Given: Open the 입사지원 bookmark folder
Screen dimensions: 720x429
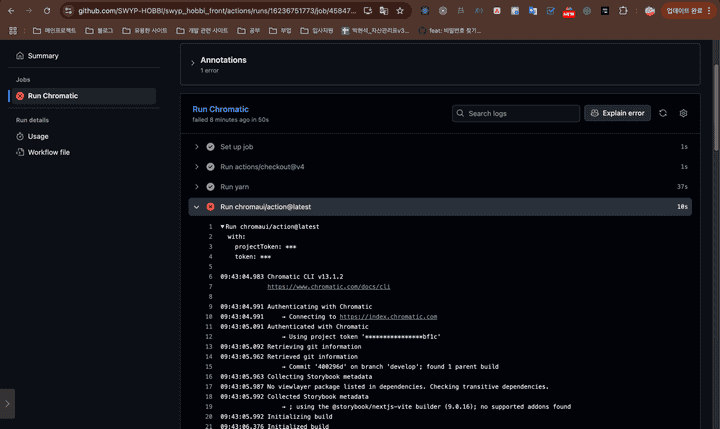Looking at the screenshot, I should 317,31.
